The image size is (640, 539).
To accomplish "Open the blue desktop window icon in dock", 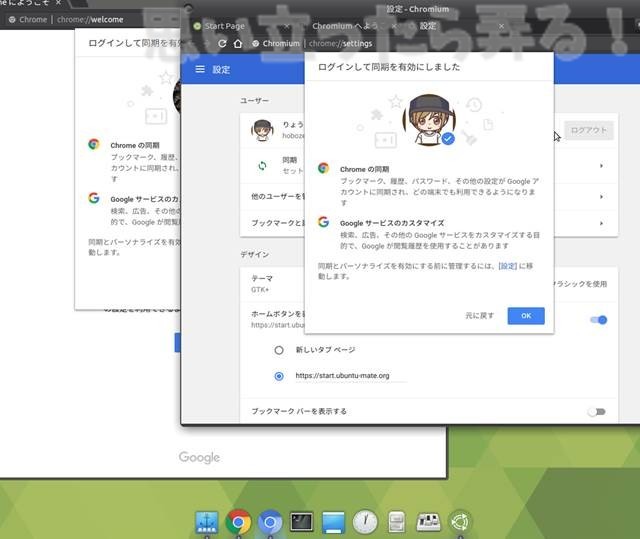I will (333, 523).
